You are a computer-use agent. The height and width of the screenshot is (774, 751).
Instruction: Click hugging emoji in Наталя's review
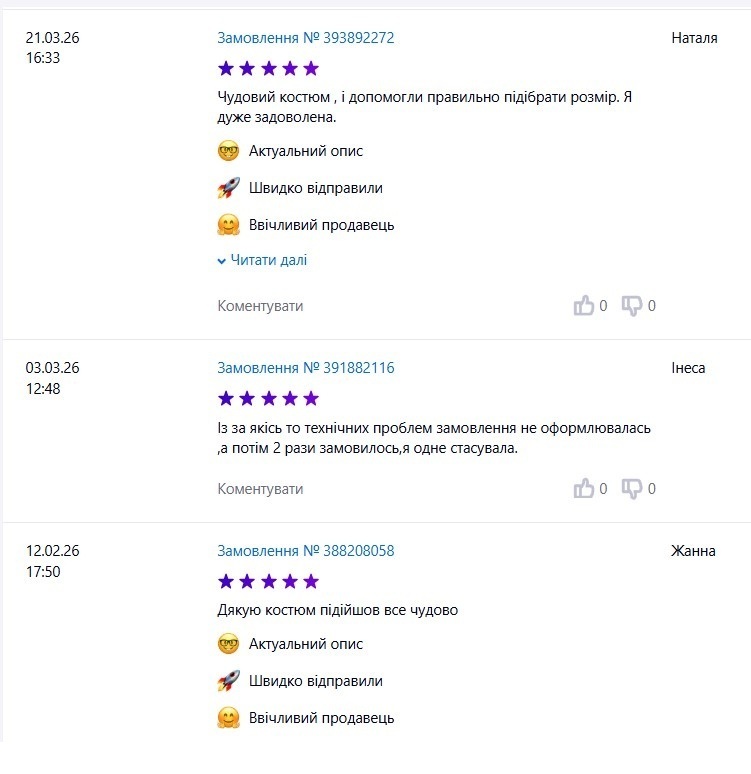click(x=228, y=225)
